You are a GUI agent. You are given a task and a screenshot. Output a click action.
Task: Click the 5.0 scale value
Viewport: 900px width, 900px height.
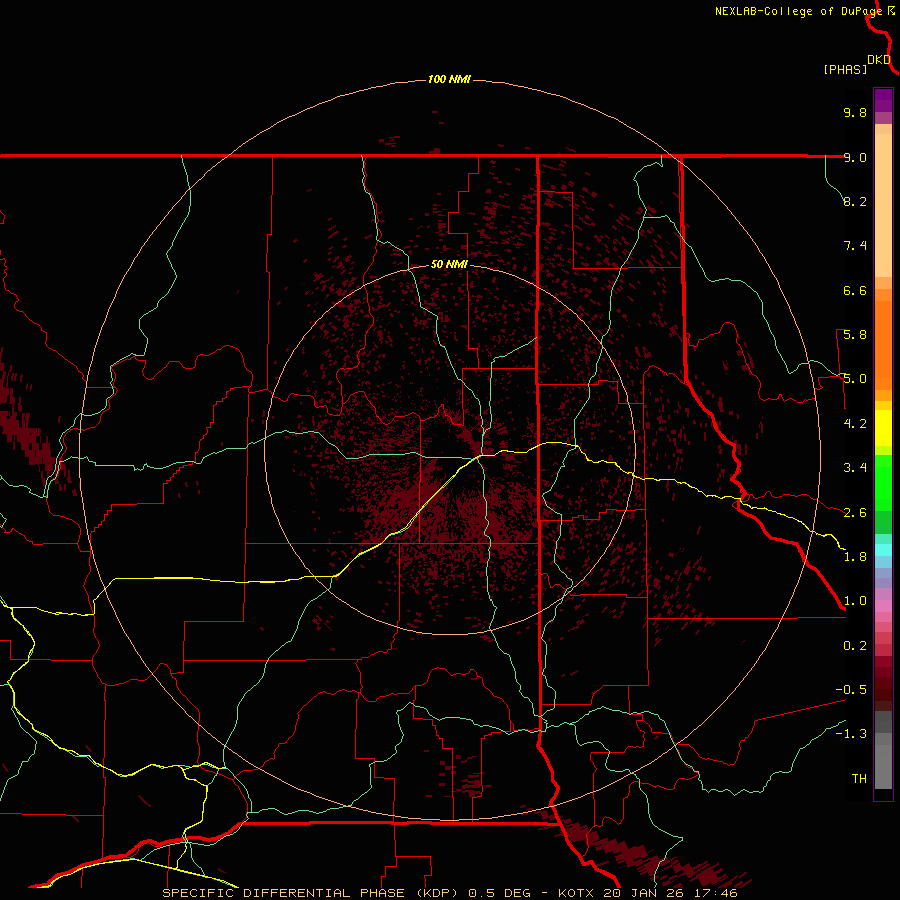click(x=855, y=379)
